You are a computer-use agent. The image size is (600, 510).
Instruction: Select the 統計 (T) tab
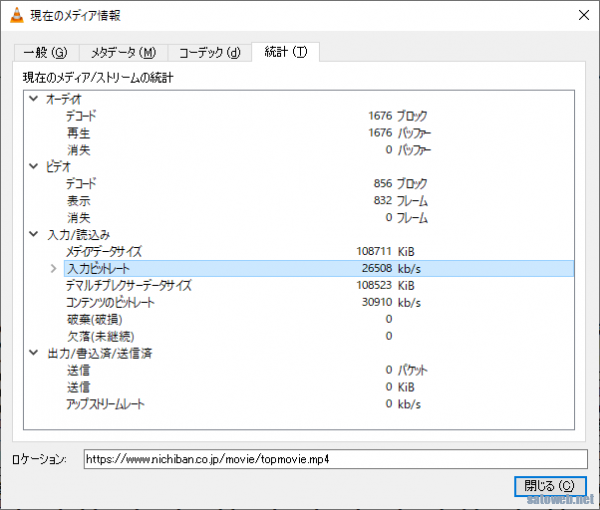[x=285, y=52]
